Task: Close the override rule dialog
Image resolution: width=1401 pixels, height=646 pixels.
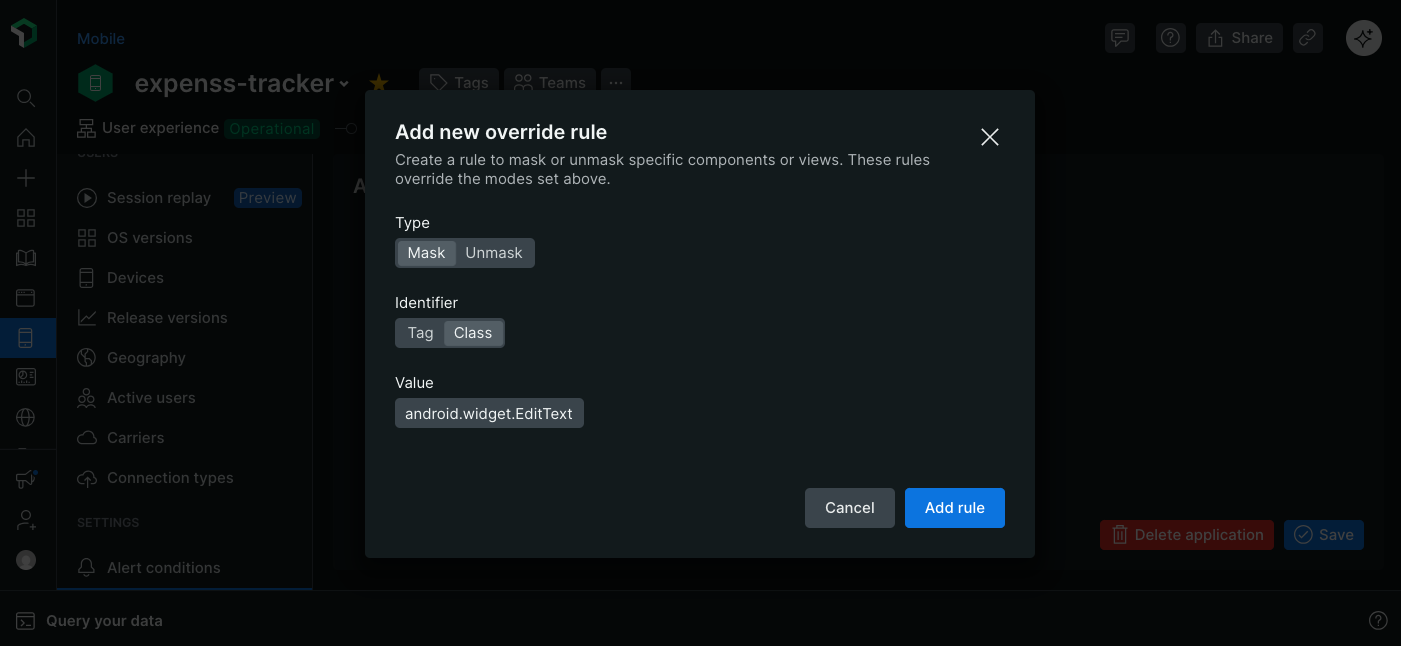Action: click(x=990, y=137)
